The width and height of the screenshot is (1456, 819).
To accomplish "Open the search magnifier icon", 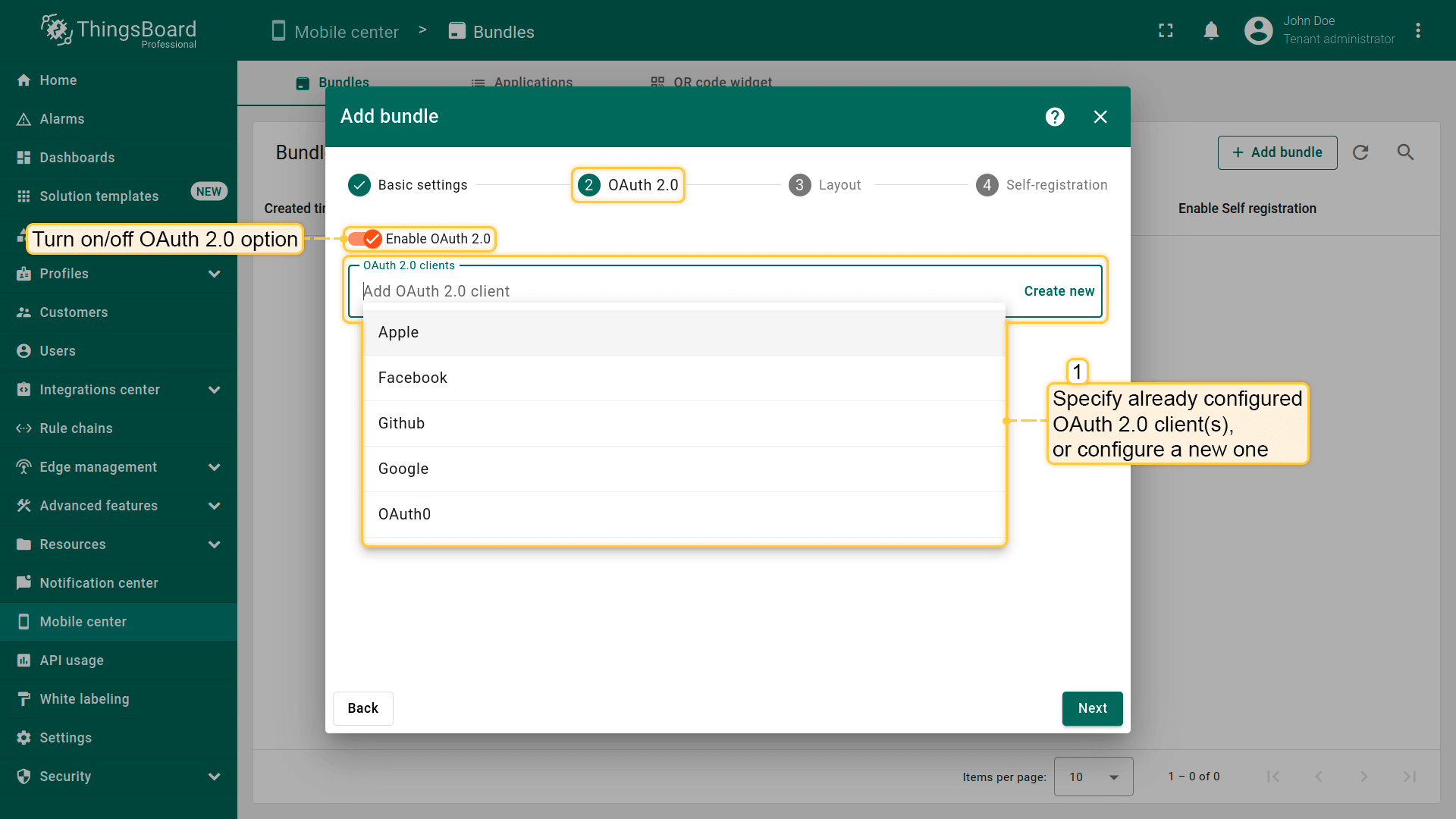I will pos(1405,152).
